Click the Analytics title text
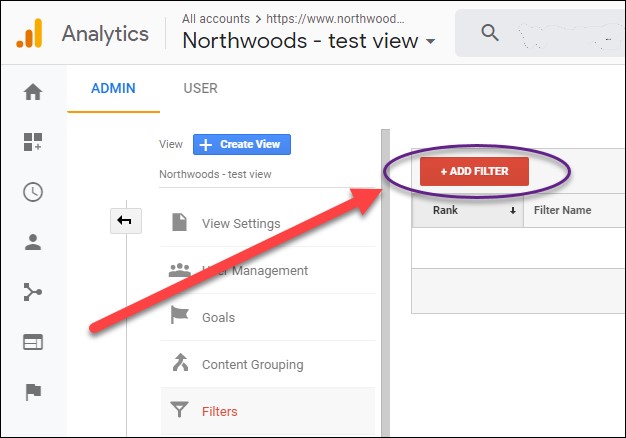Screen dimensions: 626x438 pos(105,34)
